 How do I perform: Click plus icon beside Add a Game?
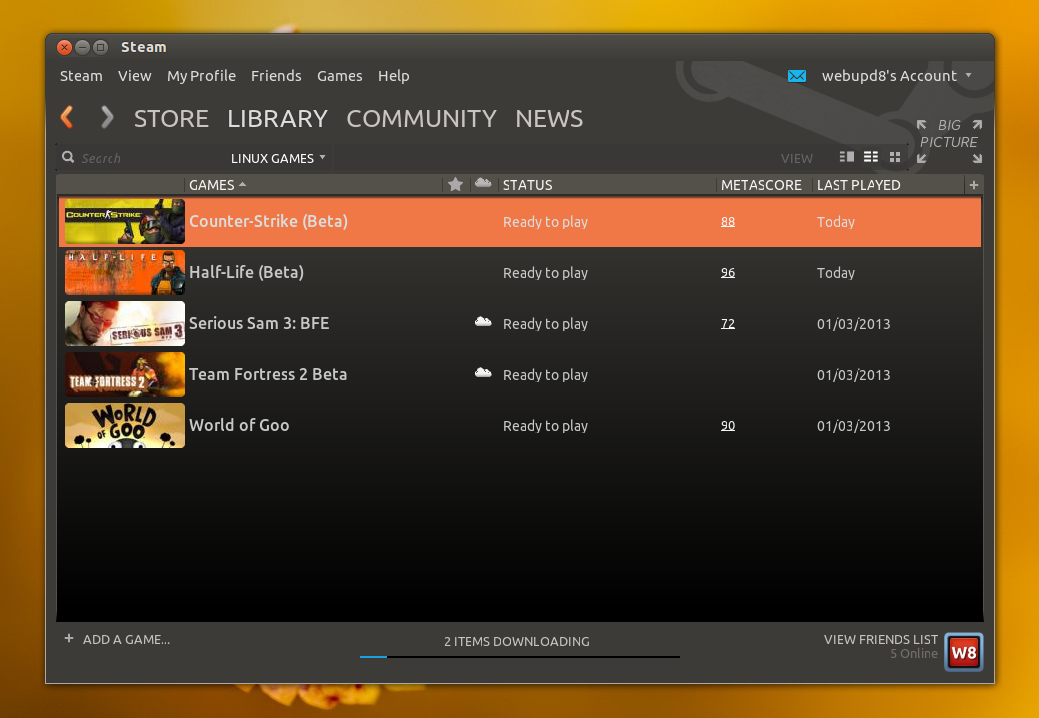tap(69, 639)
